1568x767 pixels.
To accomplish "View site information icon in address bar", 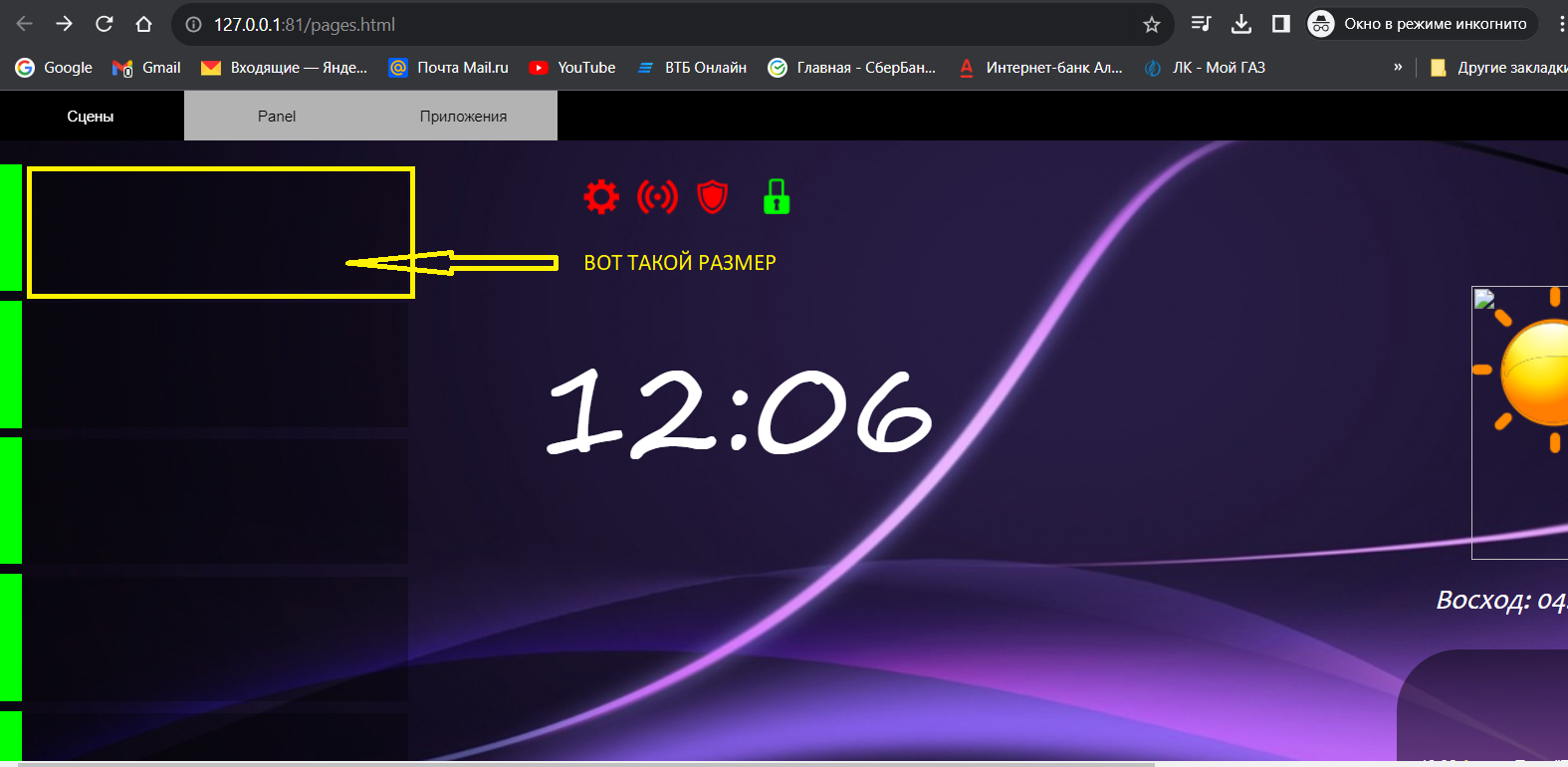I will (x=193, y=24).
